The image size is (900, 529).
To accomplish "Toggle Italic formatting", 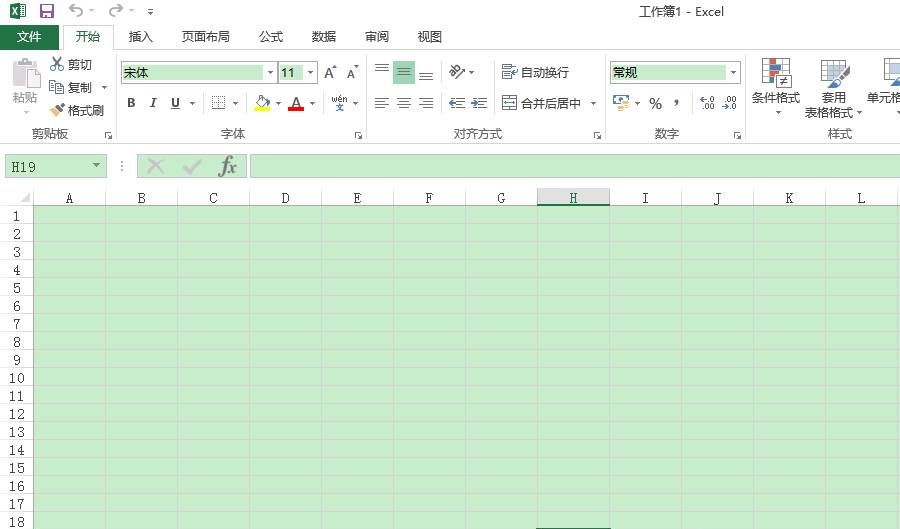I will coord(153,103).
